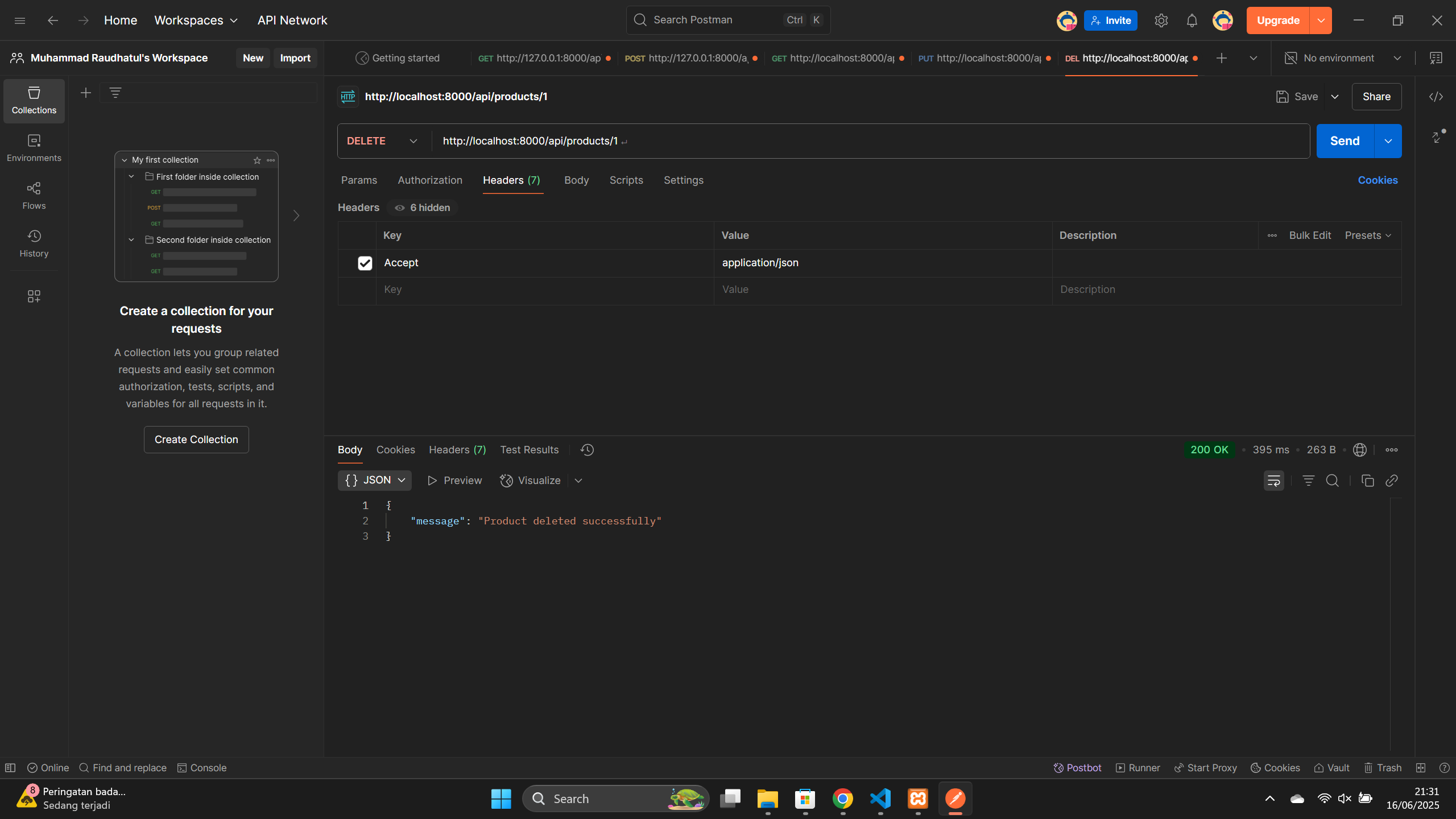This screenshot has height=819, width=1456.
Task: Click the request URL input field
Action: point(853,141)
